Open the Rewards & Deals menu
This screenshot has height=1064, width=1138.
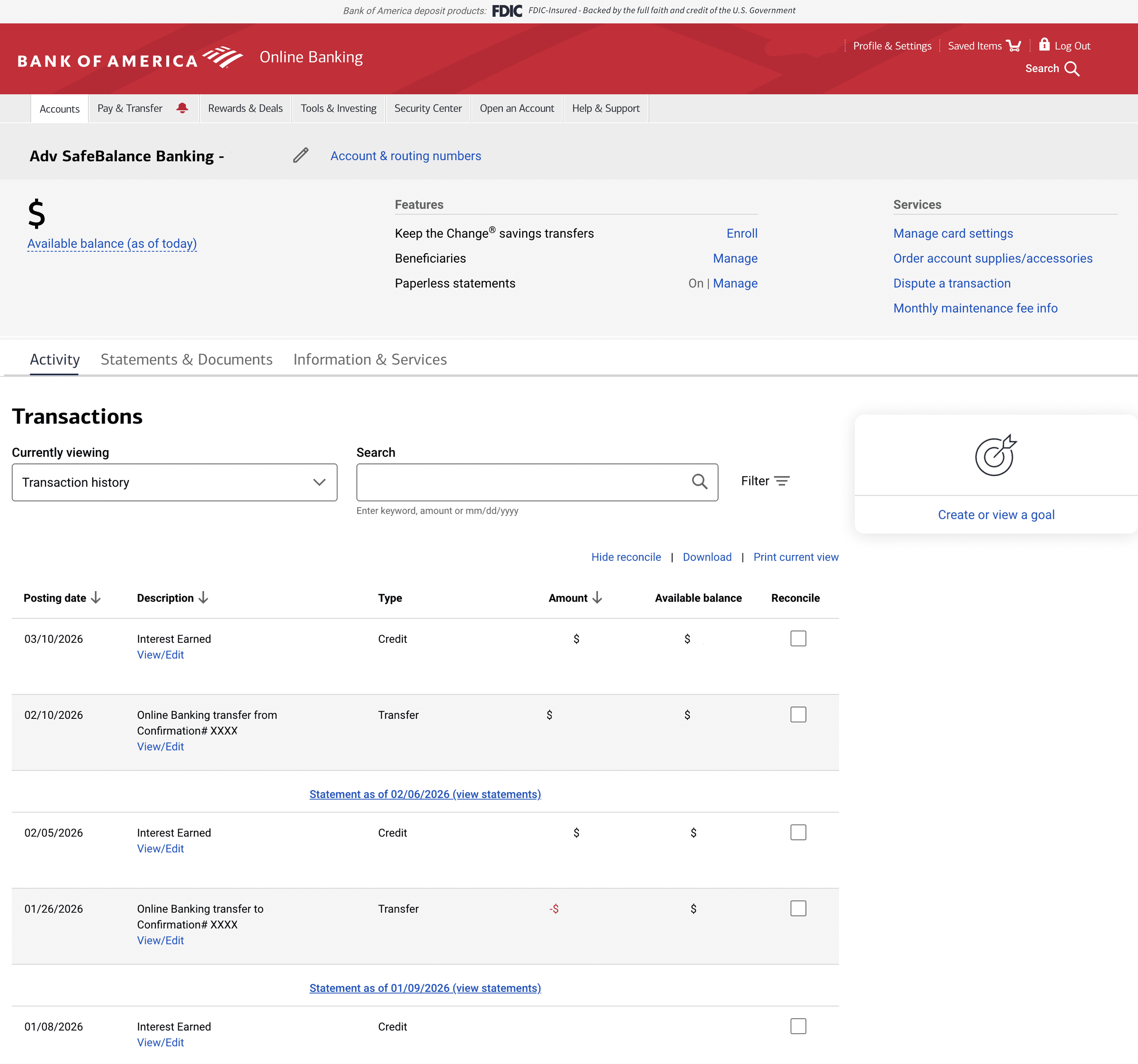(245, 108)
